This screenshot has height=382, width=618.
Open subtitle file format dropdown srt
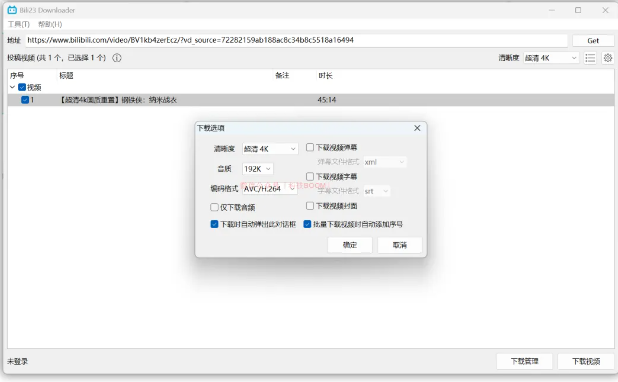[x=377, y=191]
